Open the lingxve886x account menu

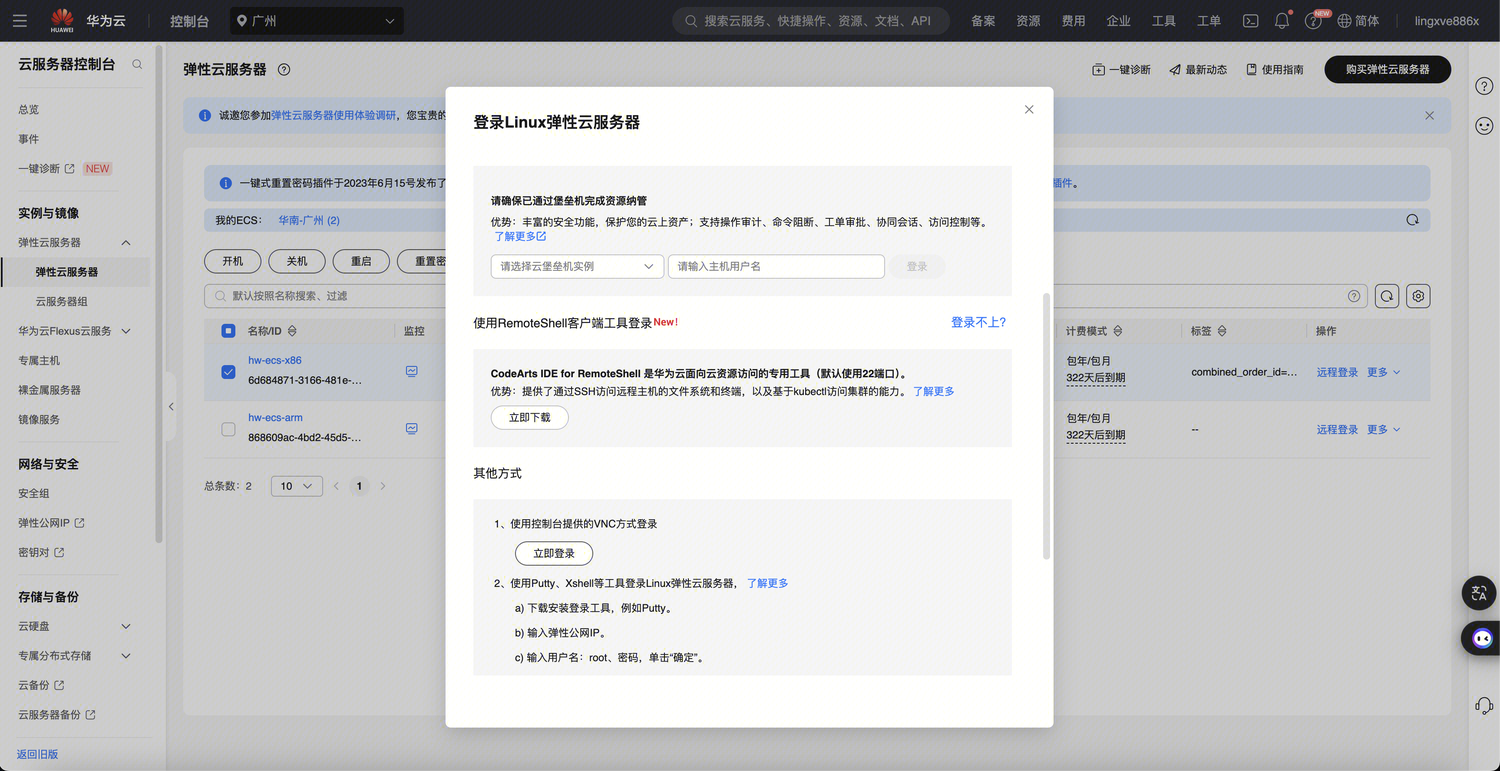pos(1446,21)
